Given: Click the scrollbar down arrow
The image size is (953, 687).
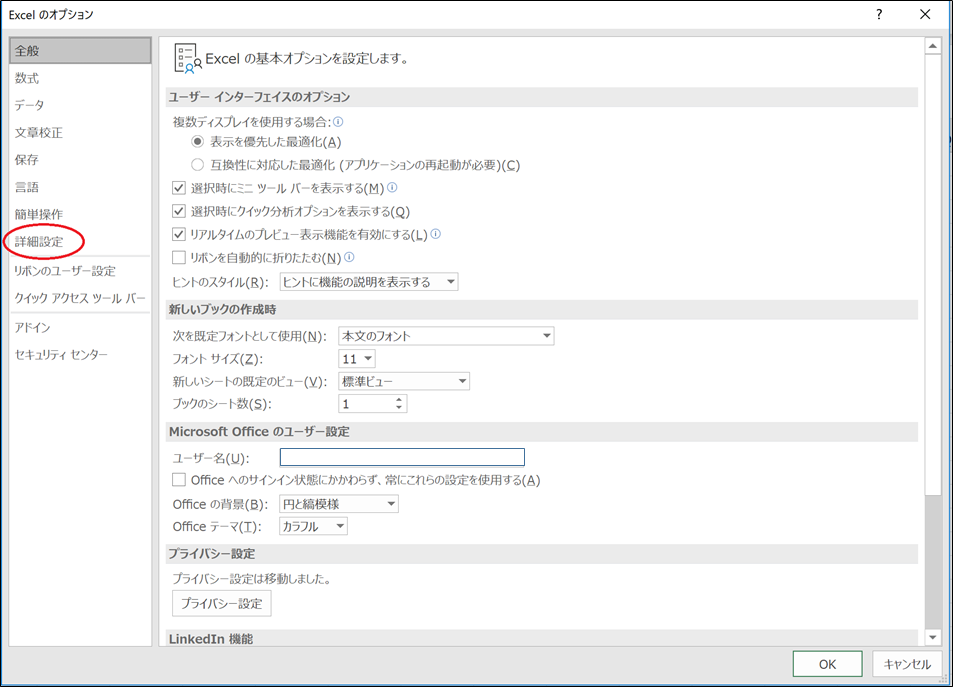Looking at the screenshot, I should click(933, 637).
